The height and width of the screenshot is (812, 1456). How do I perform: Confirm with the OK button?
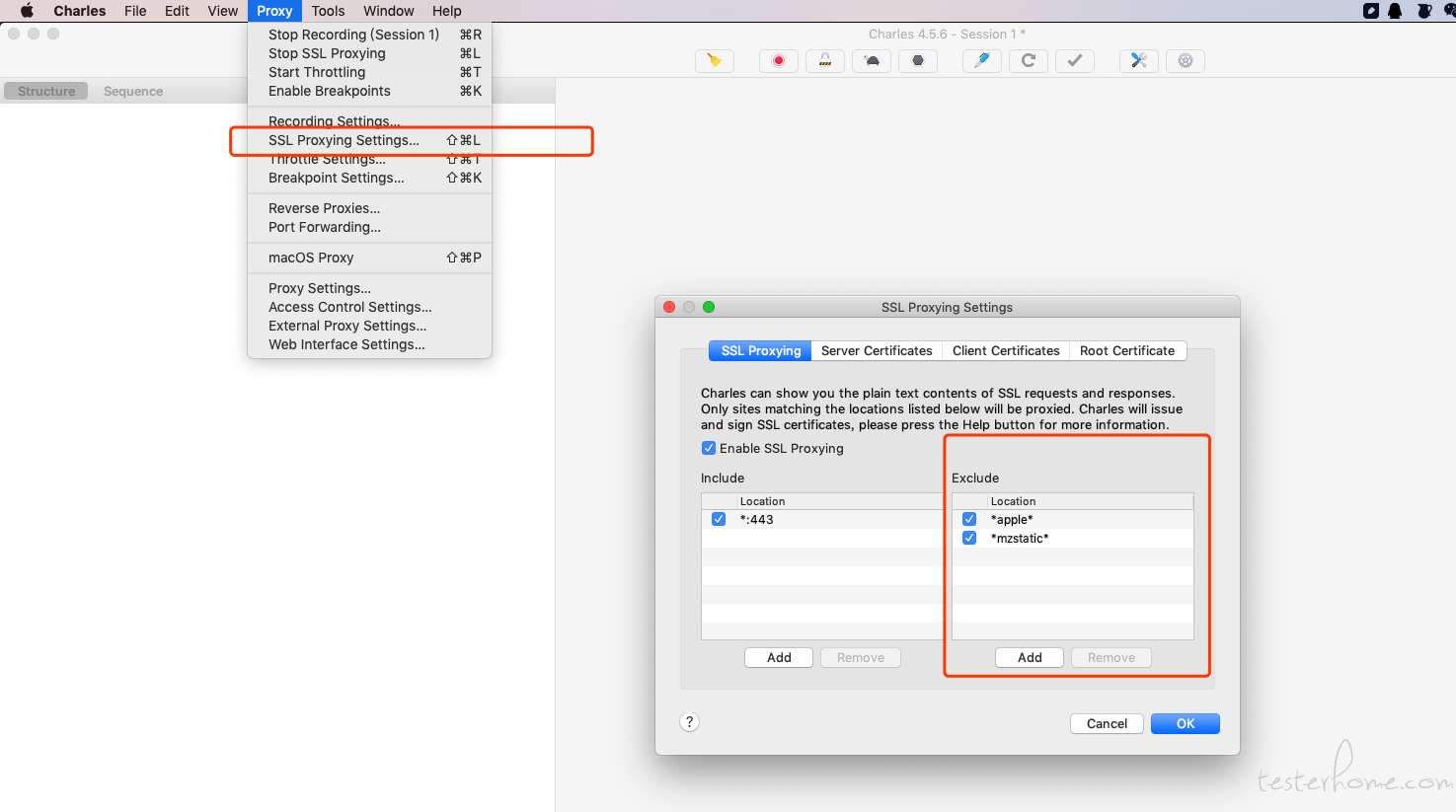1186,723
